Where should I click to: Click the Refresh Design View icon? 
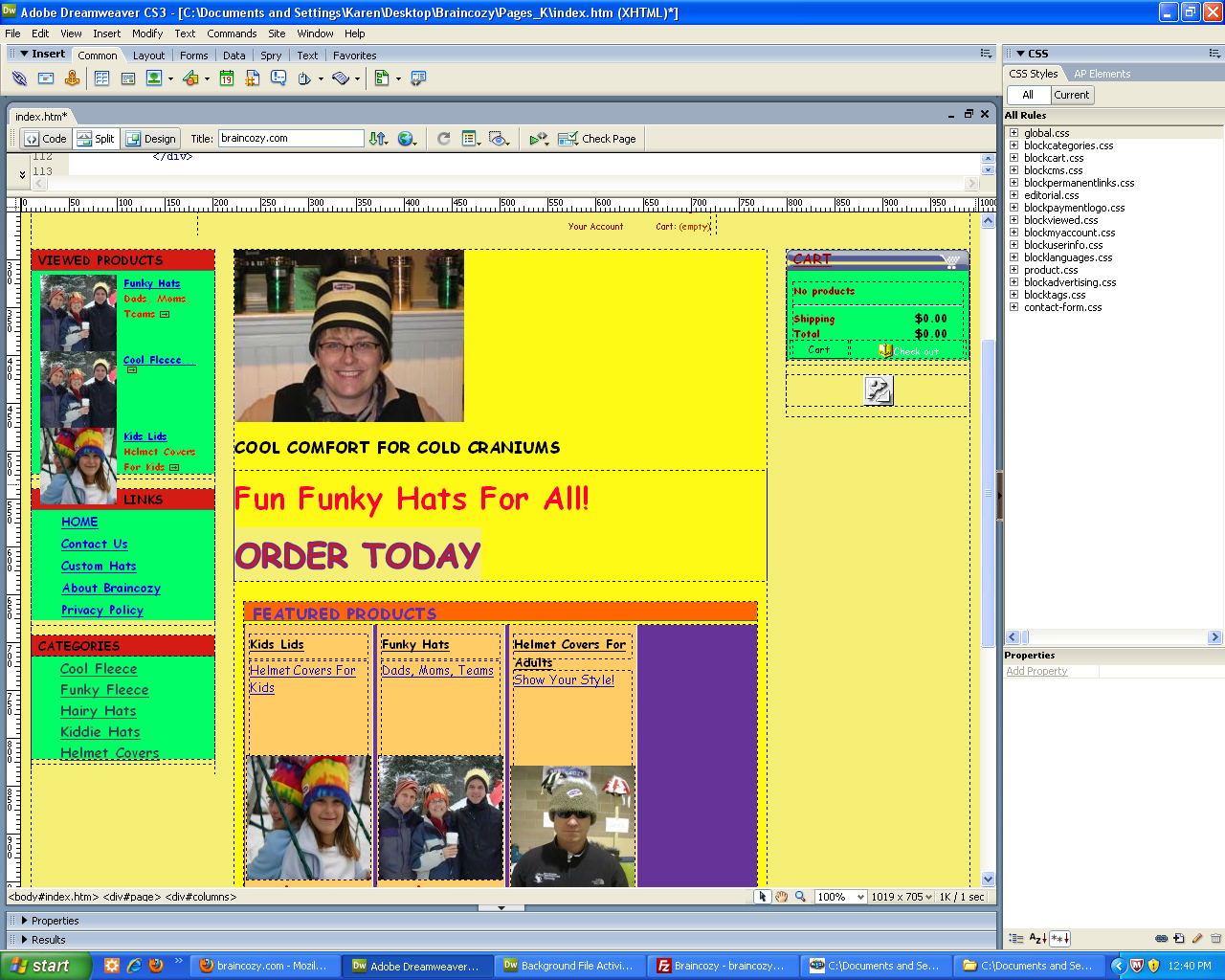[444, 139]
